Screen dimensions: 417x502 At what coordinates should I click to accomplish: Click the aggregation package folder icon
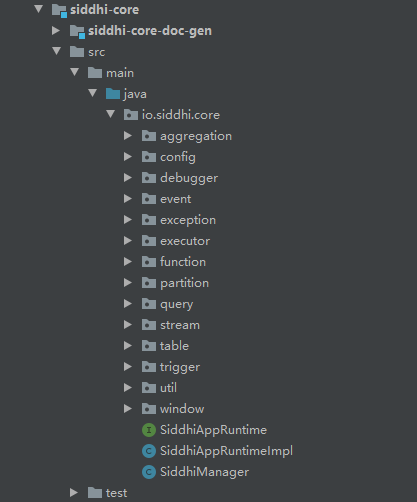pos(149,136)
